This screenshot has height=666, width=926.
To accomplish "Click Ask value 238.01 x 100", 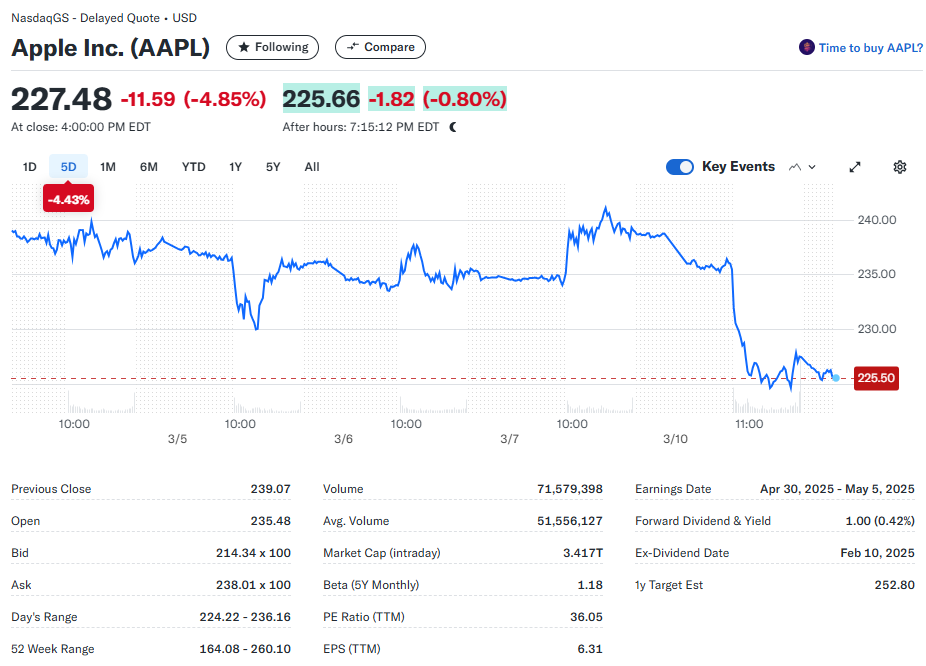I will (253, 585).
